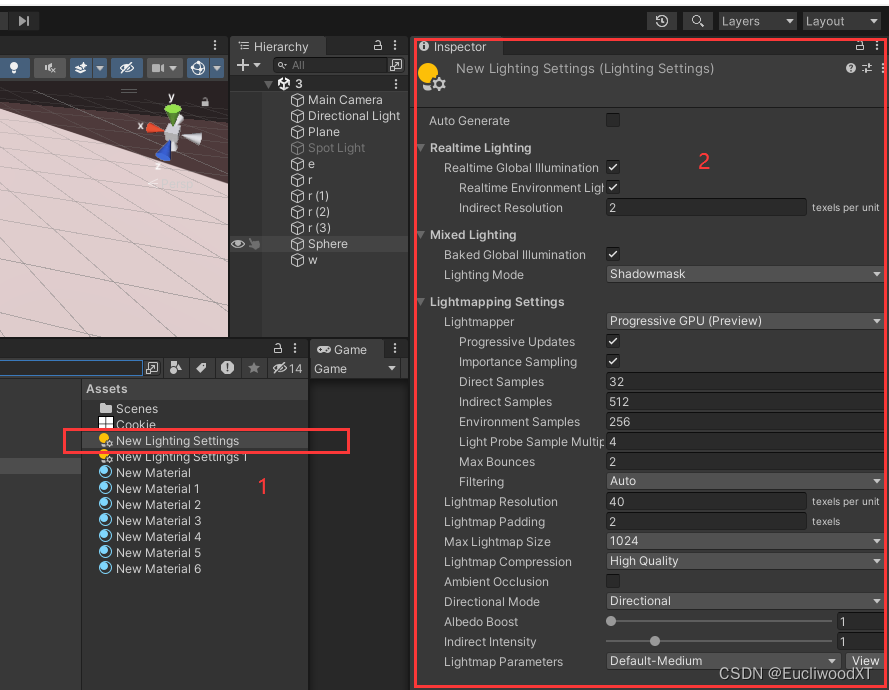This screenshot has height=690, width=889.
Task: Click the Step frame playback button
Action: pyautogui.click(x=23, y=21)
